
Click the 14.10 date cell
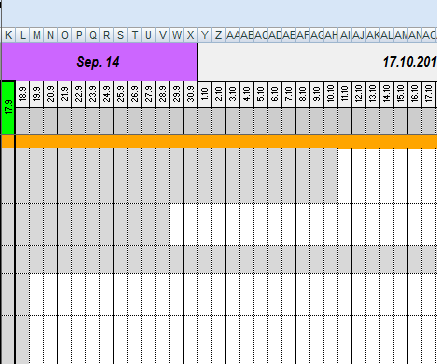click(387, 94)
